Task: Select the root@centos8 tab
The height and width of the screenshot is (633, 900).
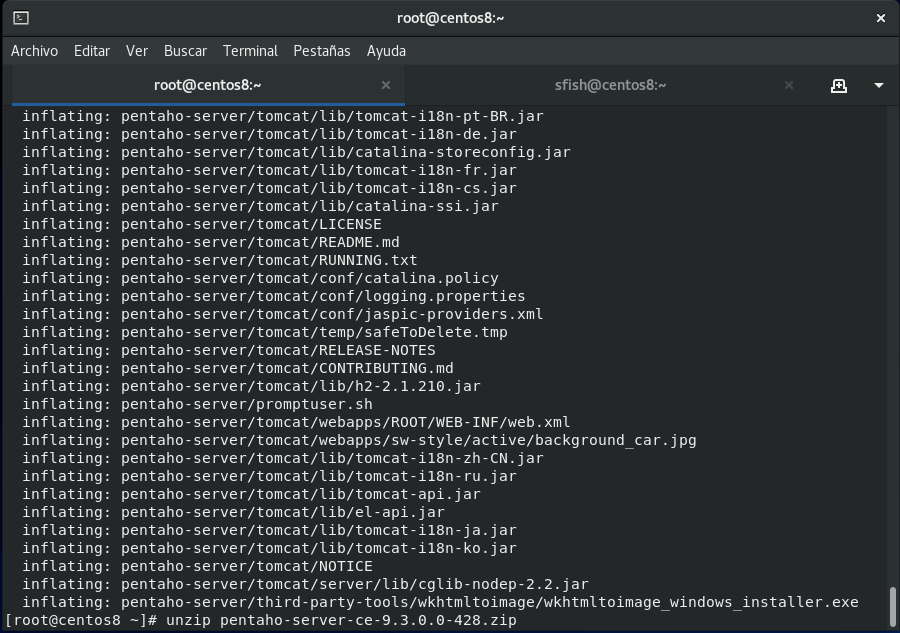Action: coord(208,85)
